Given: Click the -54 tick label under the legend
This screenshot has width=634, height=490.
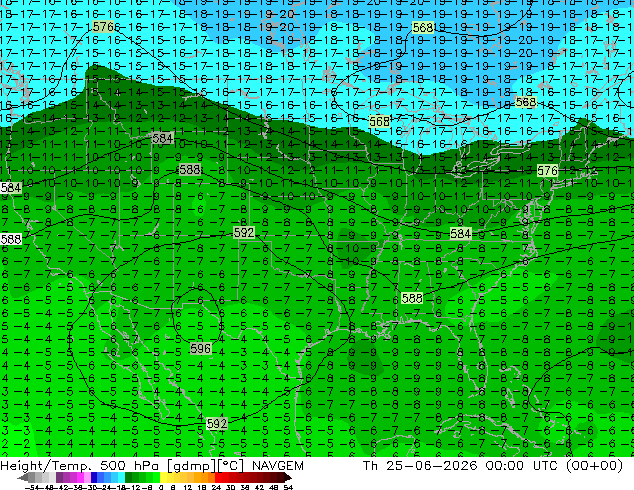Looking at the screenshot, I should pyautogui.click(x=32, y=487).
